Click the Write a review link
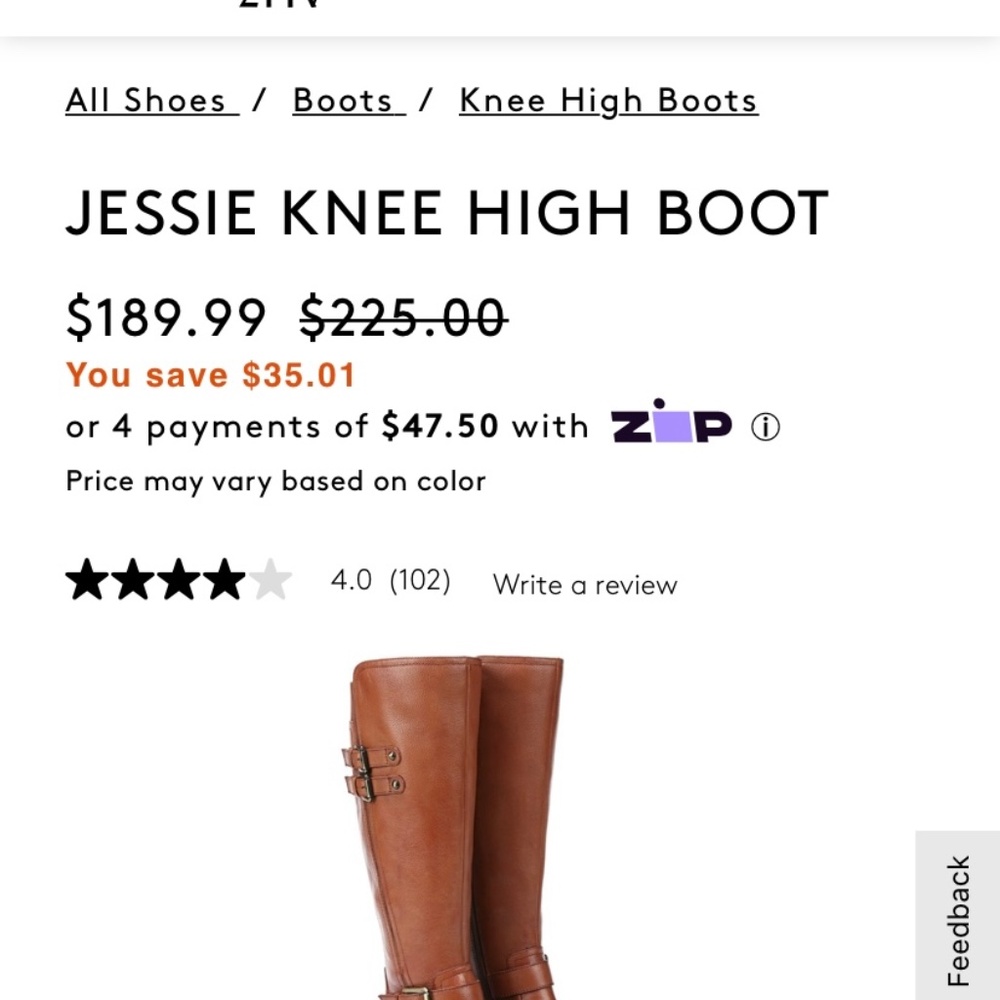The image size is (1000, 1000). click(585, 584)
